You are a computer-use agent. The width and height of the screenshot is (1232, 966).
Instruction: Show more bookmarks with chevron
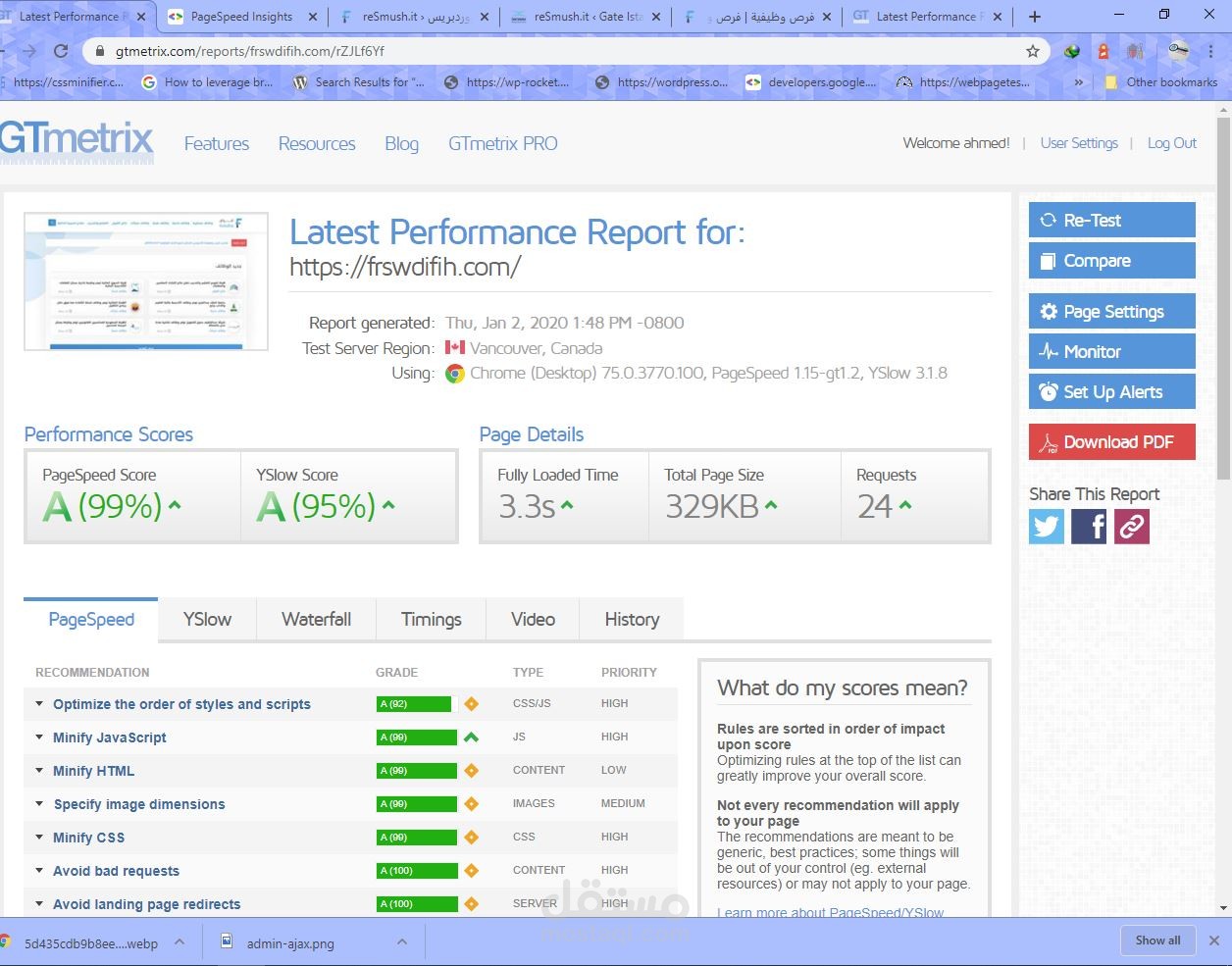1079,82
